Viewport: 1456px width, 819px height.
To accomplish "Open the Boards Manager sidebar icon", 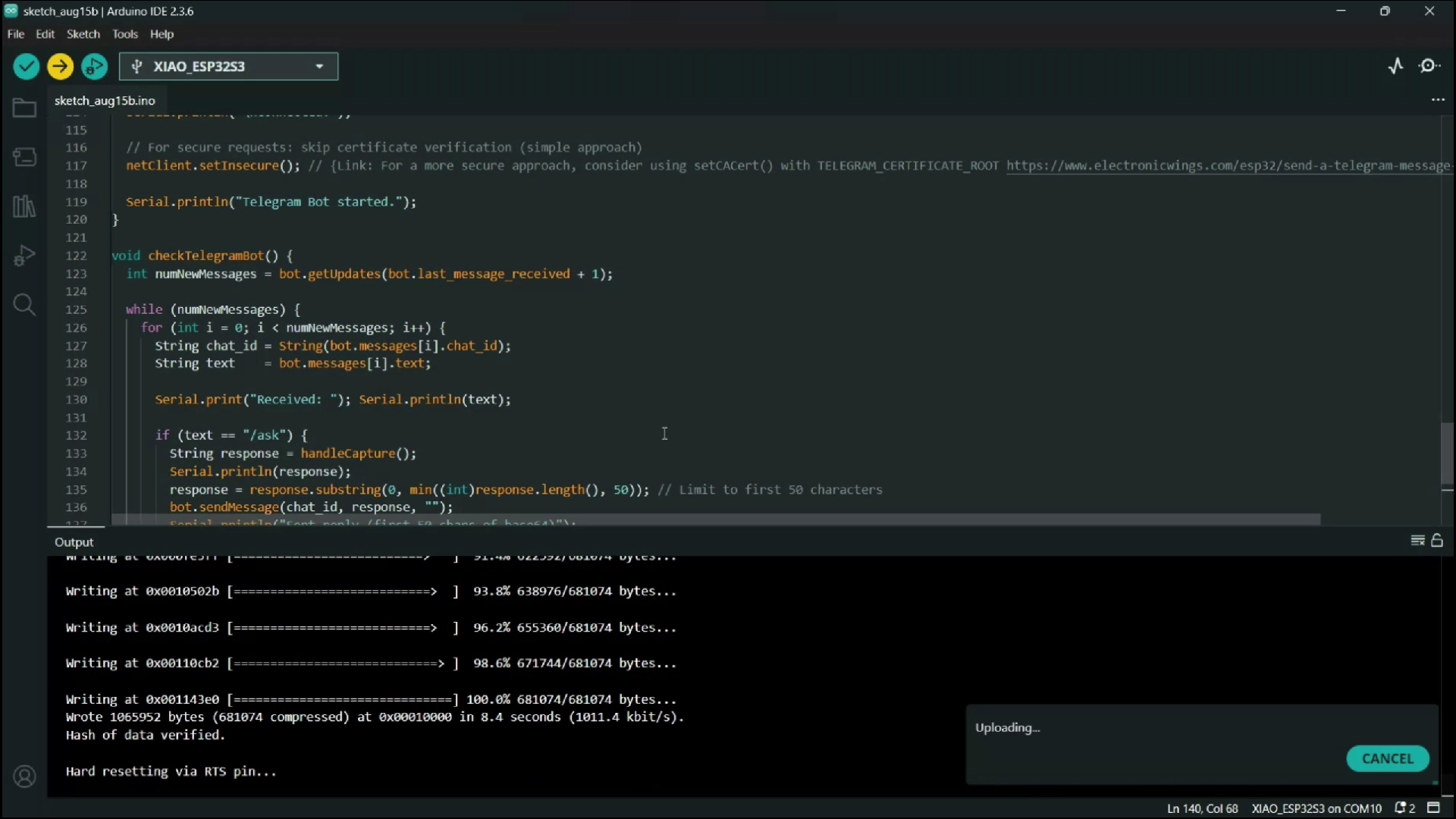I will click(24, 157).
